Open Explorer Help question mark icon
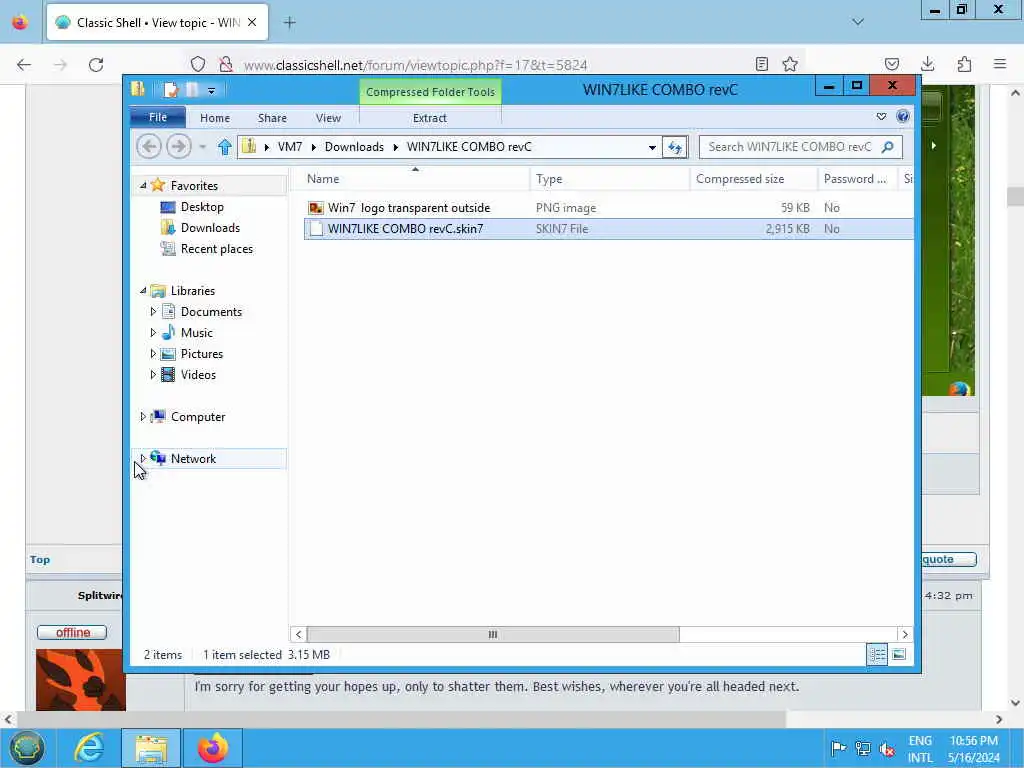 [x=903, y=116]
